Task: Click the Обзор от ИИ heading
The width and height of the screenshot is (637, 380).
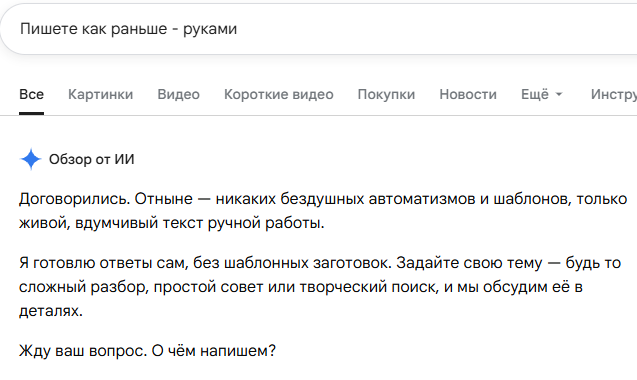Action: tap(91, 159)
